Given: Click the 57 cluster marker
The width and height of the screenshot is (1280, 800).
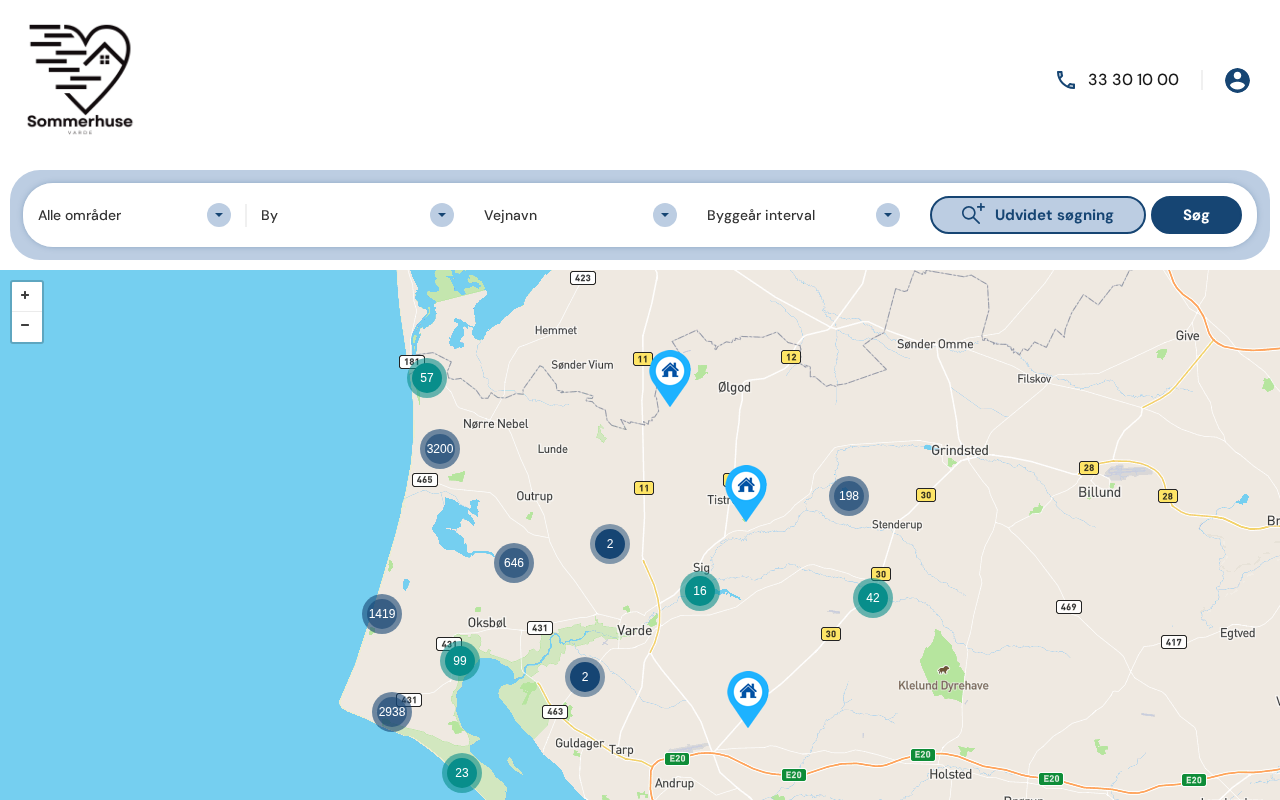Looking at the screenshot, I should (x=427, y=378).
